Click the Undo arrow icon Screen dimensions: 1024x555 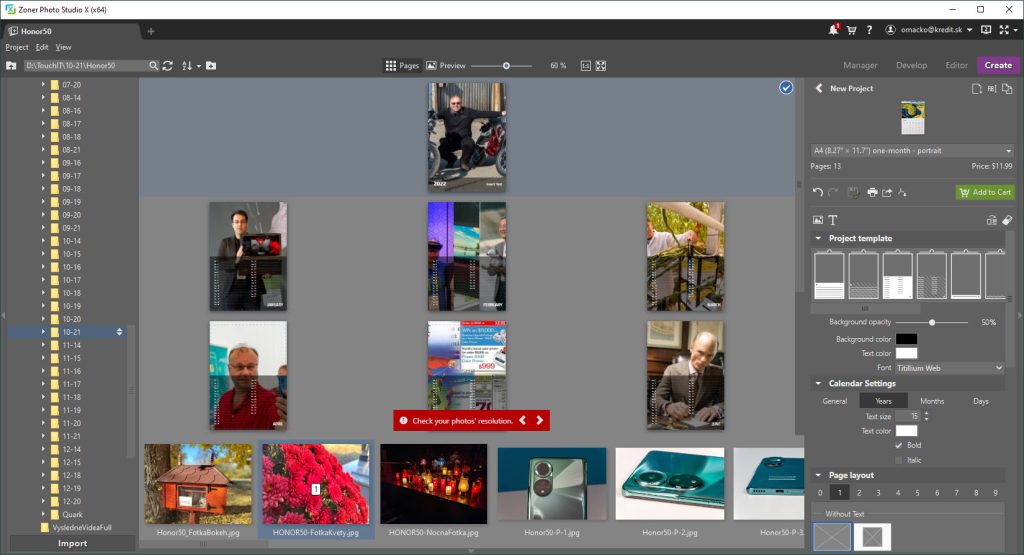818,192
